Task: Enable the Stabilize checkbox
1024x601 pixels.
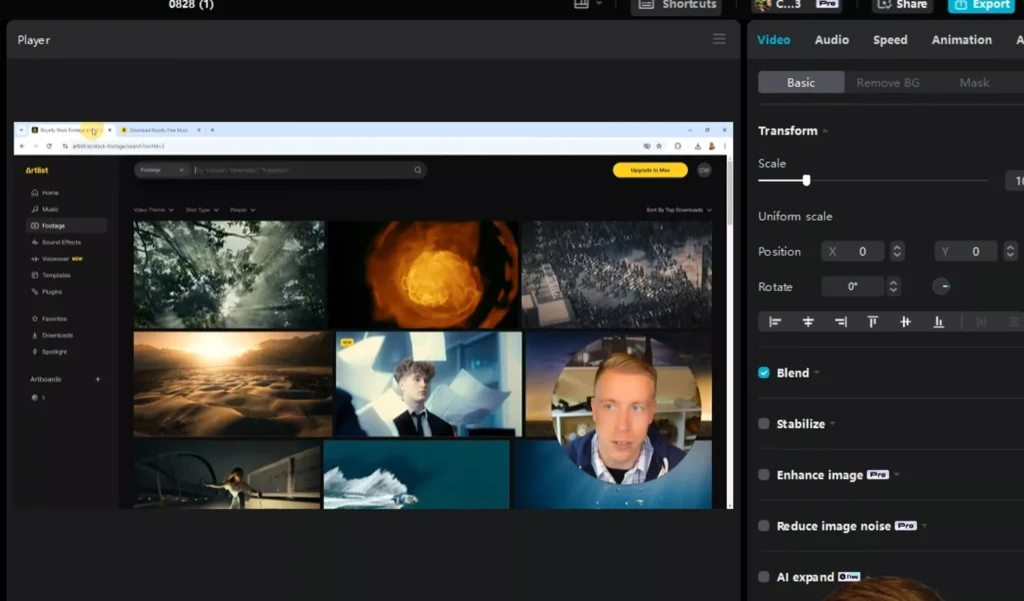Action: click(x=764, y=424)
